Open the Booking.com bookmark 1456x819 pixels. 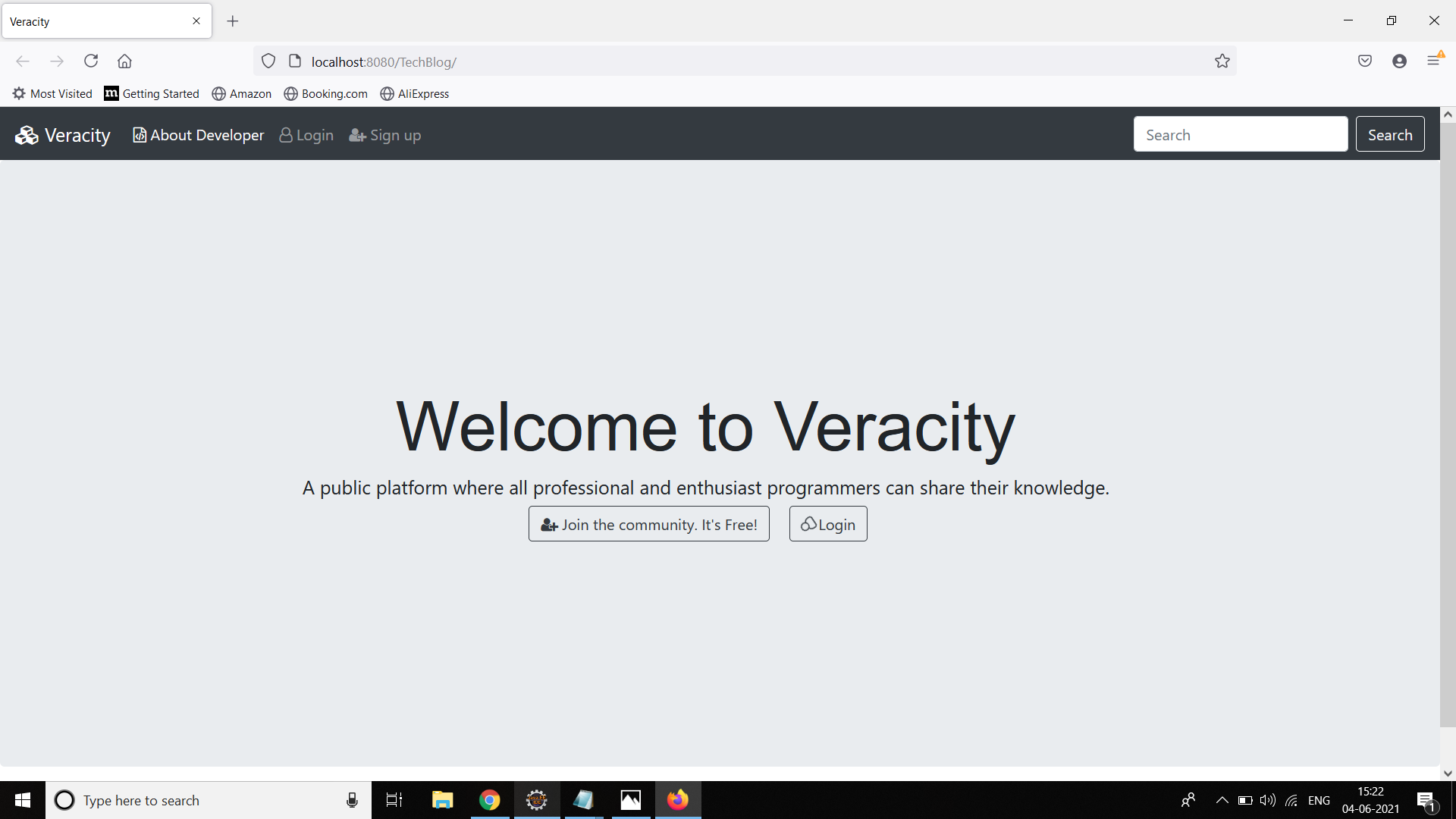[326, 94]
